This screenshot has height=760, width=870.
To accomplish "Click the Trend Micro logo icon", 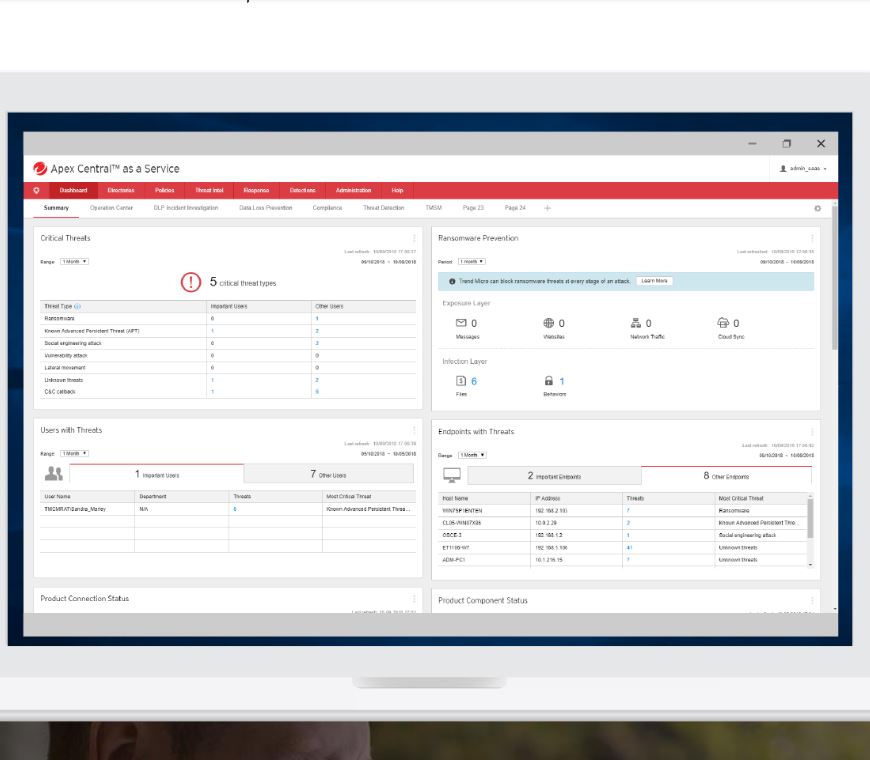I will pos(39,168).
